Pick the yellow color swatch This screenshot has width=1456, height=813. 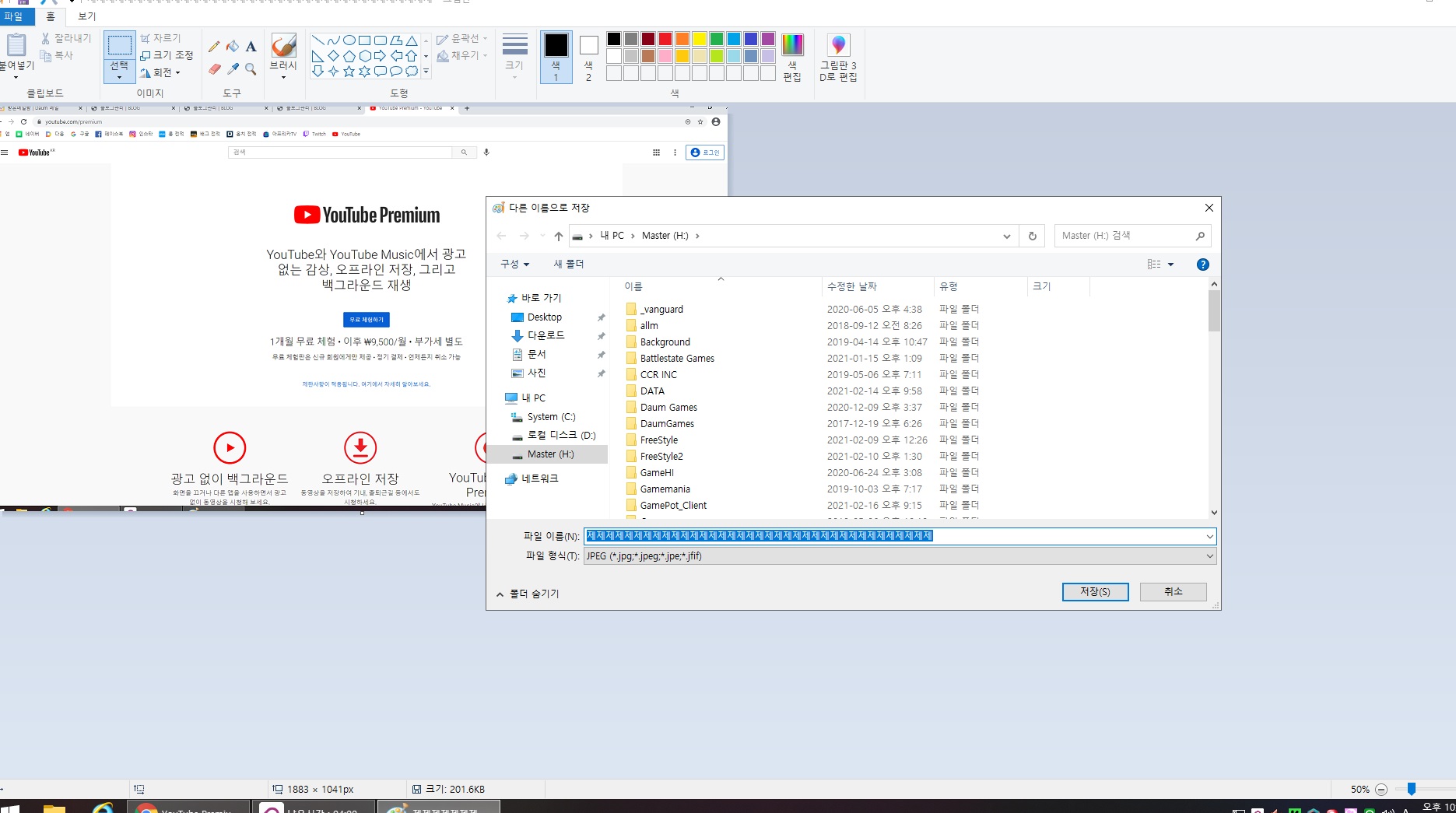[700, 39]
